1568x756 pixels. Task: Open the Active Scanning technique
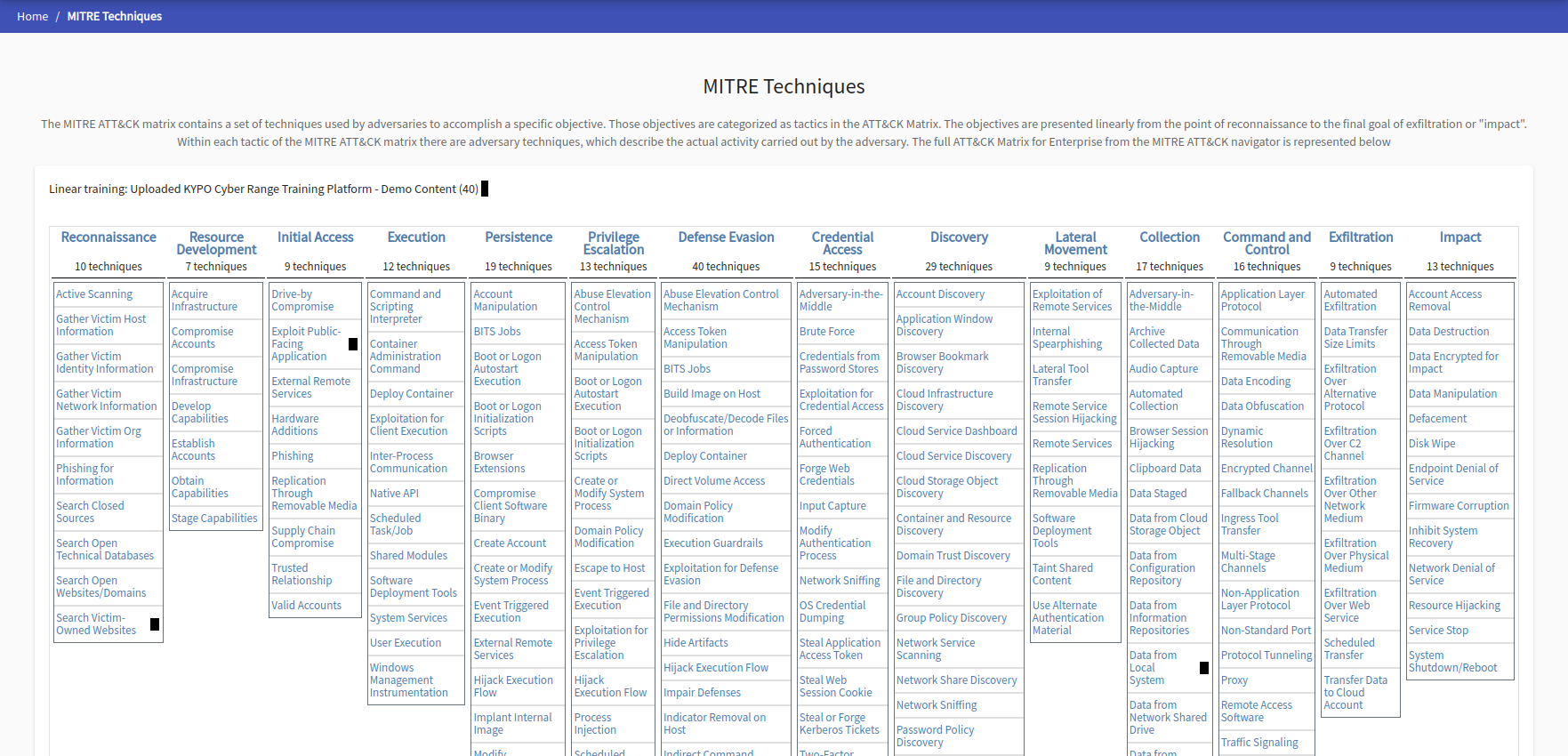(x=94, y=294)
